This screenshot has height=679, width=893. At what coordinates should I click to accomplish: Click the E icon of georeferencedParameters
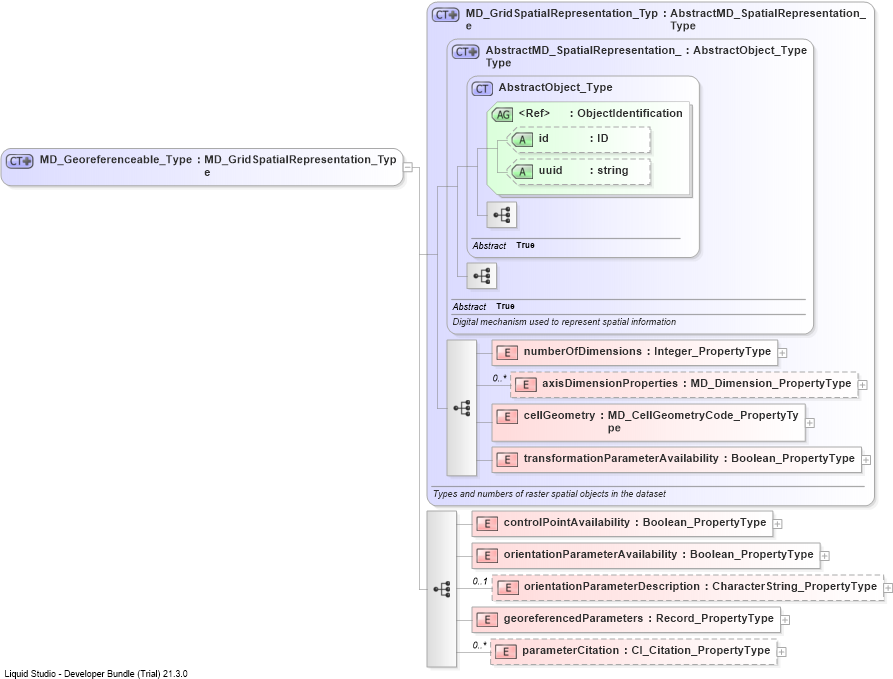click(487, 620)
